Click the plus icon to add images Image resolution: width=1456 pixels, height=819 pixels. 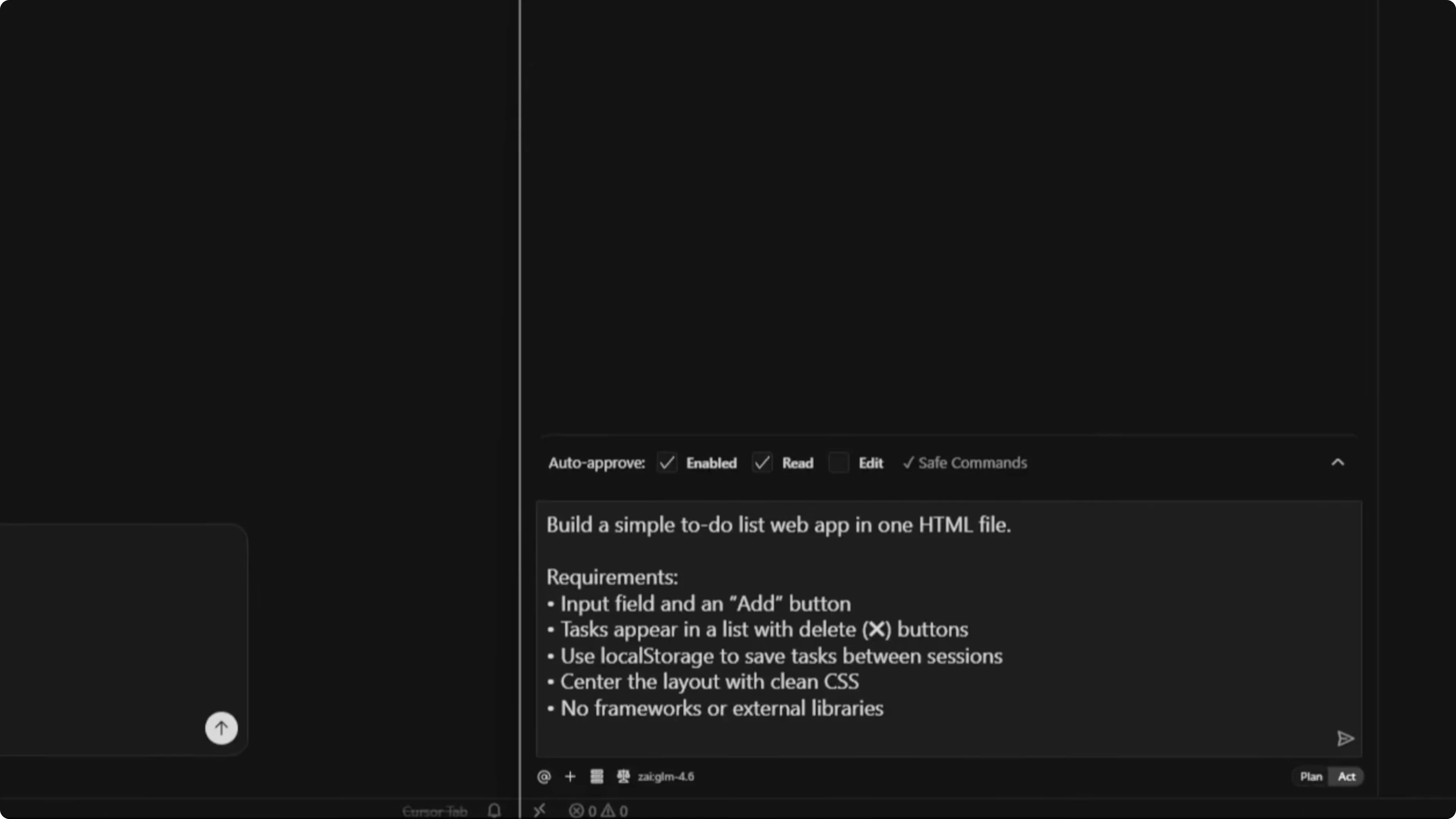[x=570, y=777]
